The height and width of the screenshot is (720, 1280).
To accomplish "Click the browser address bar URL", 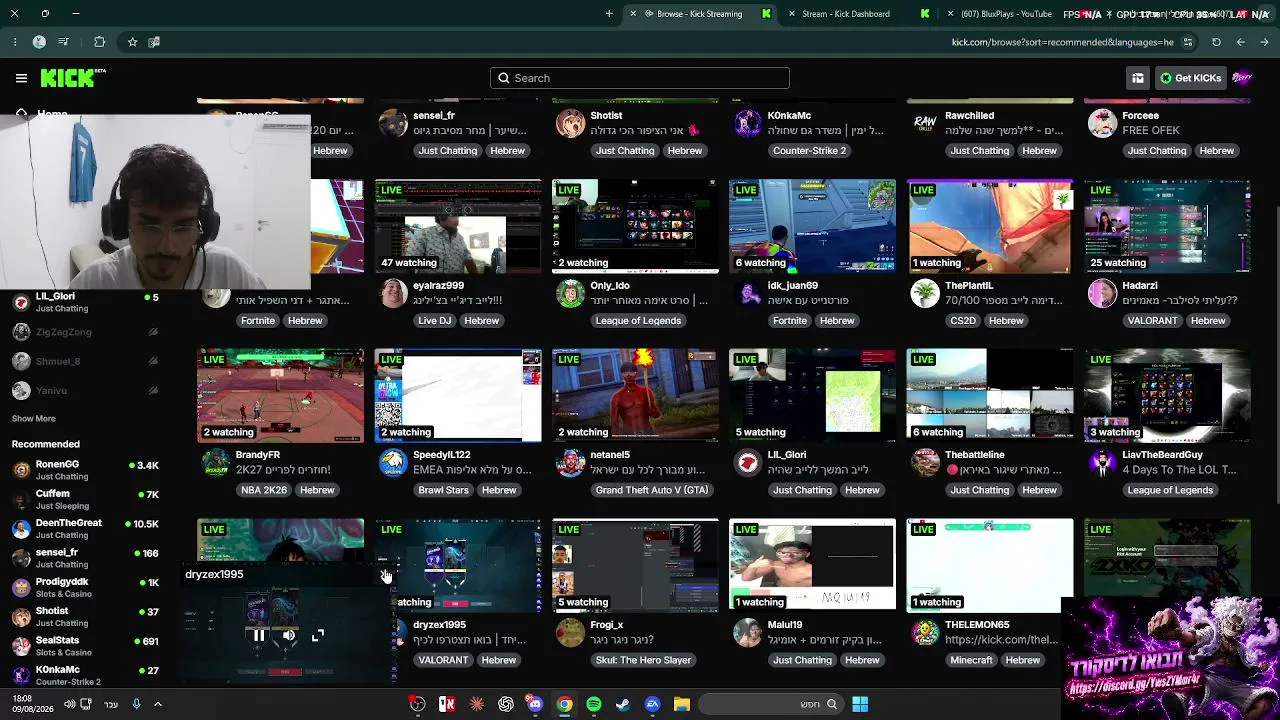I will tap(1062, 42).
